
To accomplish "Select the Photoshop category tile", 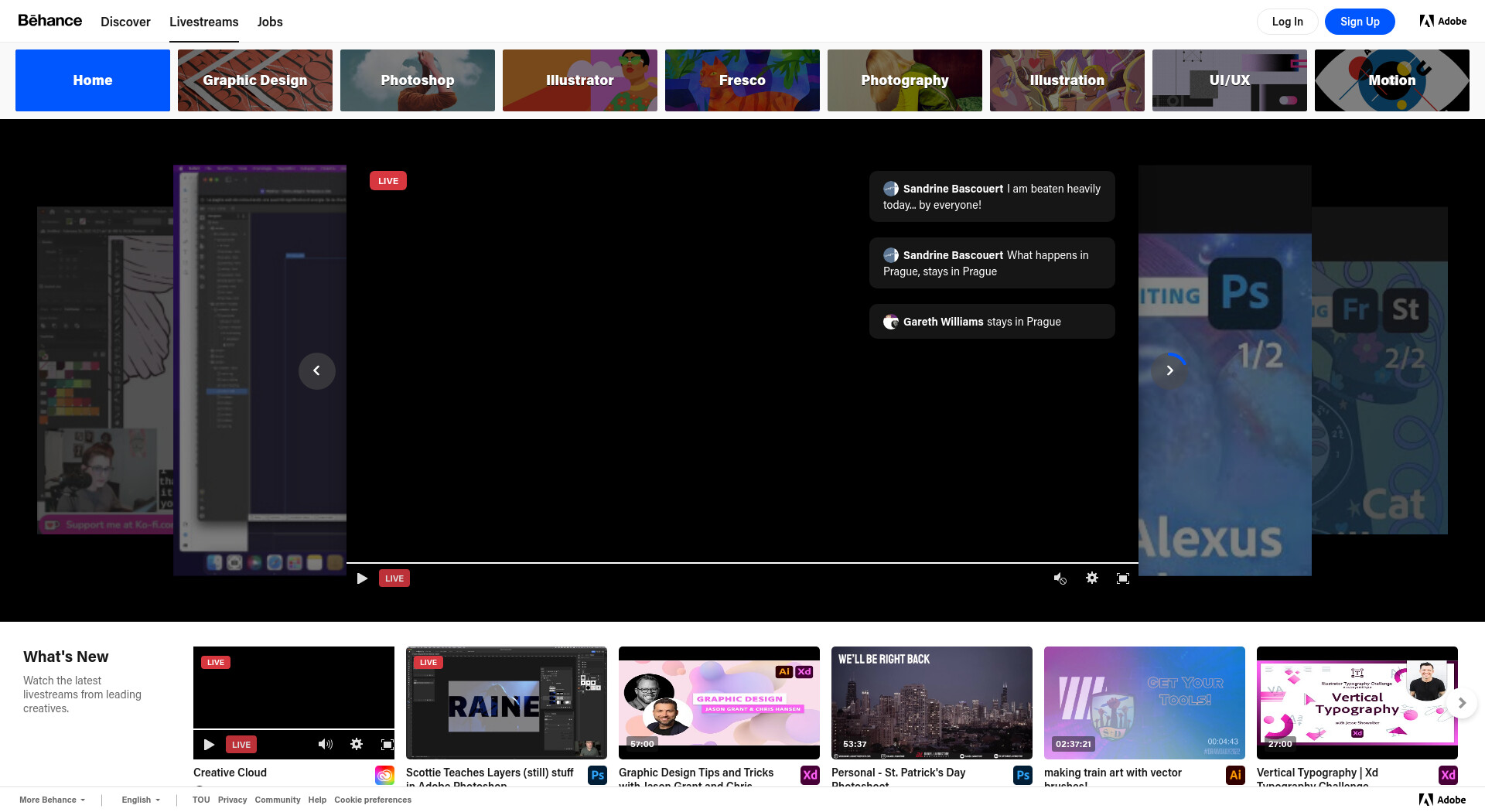I will 418,80.
